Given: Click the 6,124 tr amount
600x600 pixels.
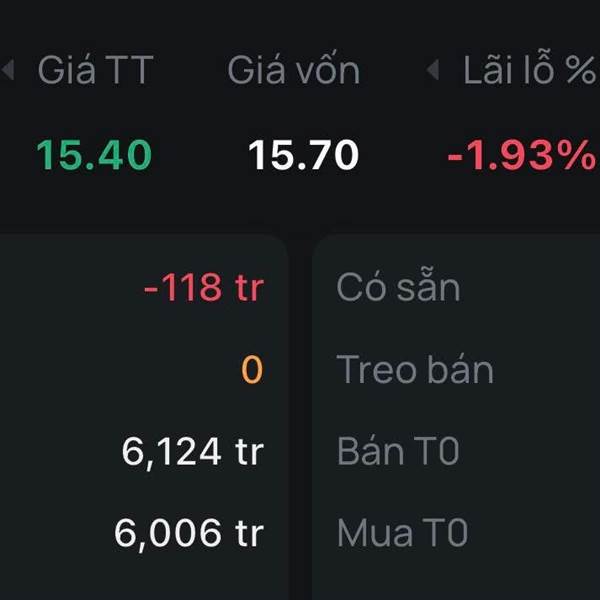Looking at the screenshot, I should tap(192, 452).
